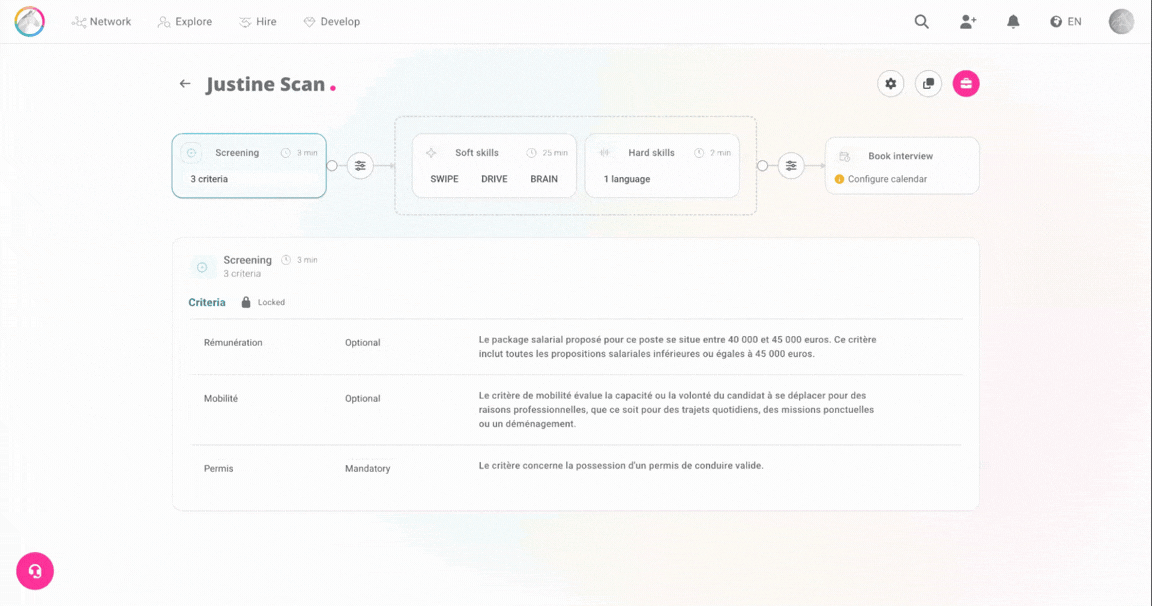Screen dimensions: 1152x606
Task: Open the Develop menu
Action: (332, 22)
